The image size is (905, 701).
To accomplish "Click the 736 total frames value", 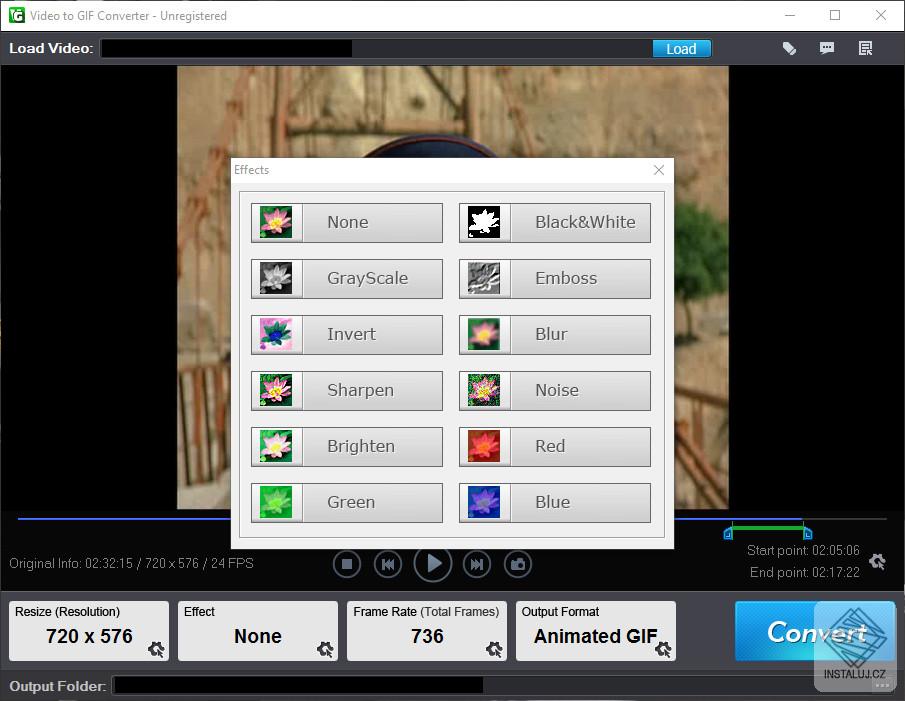I will [x=427, y=636].
